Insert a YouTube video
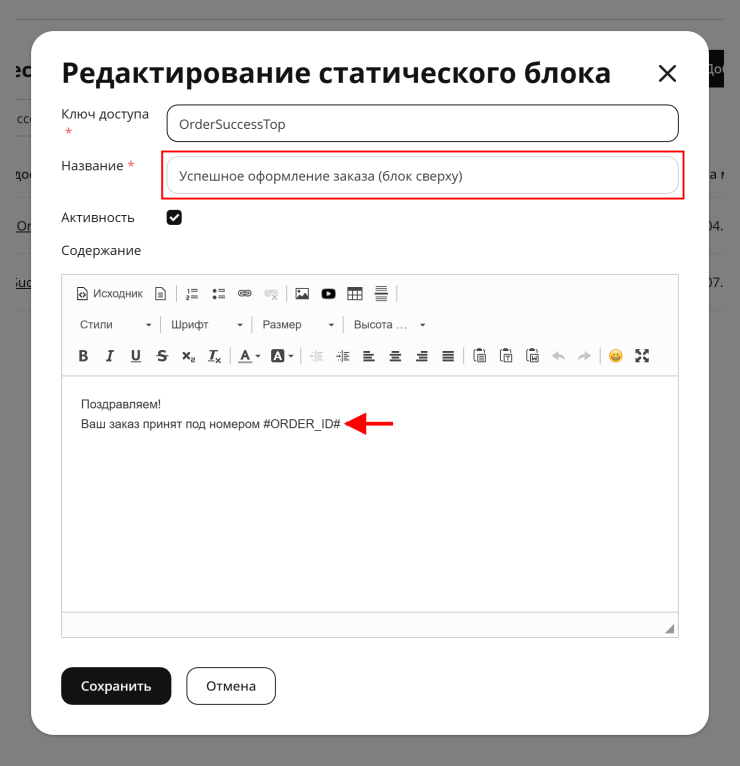Screen dimensions: 740x766 coord(329,294)
